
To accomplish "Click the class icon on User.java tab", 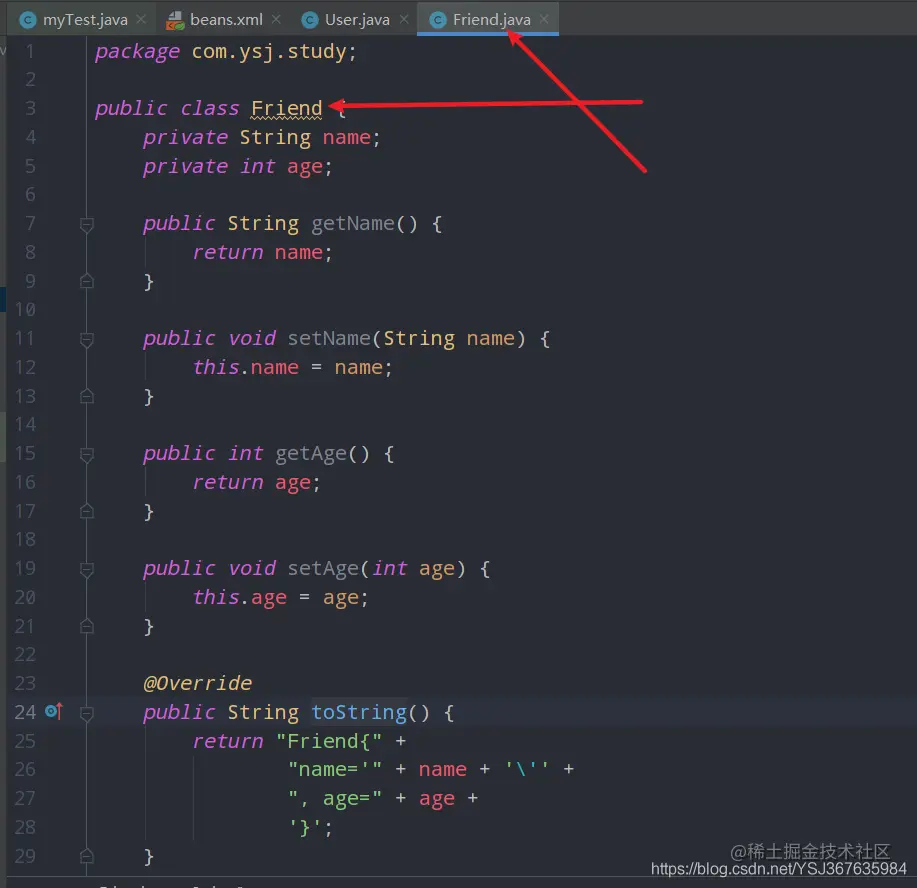I will pos(309,20).
